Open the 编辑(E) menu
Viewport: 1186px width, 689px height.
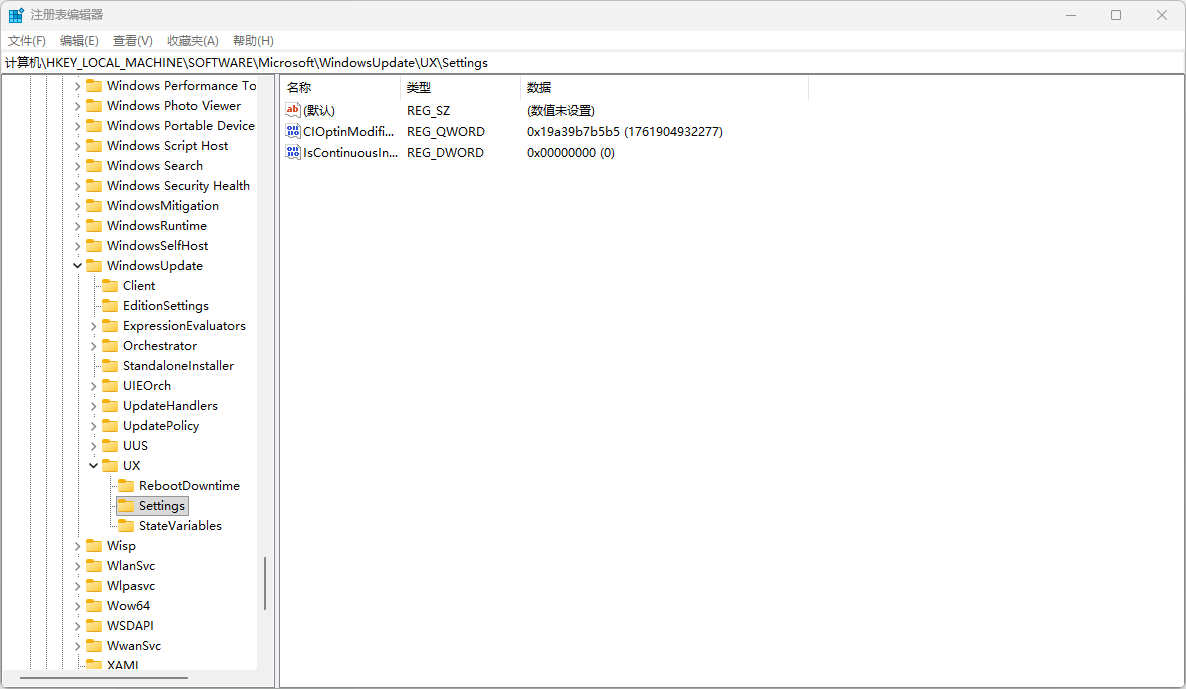pos(79,41)
